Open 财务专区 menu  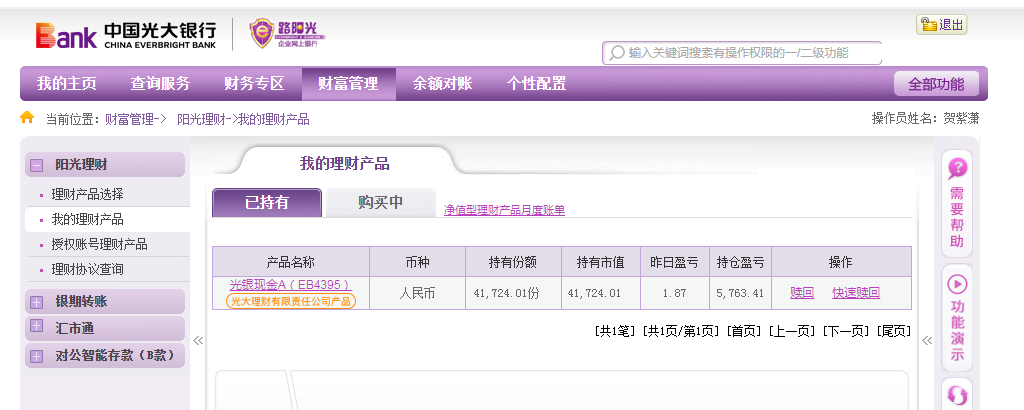click(255, 84)
